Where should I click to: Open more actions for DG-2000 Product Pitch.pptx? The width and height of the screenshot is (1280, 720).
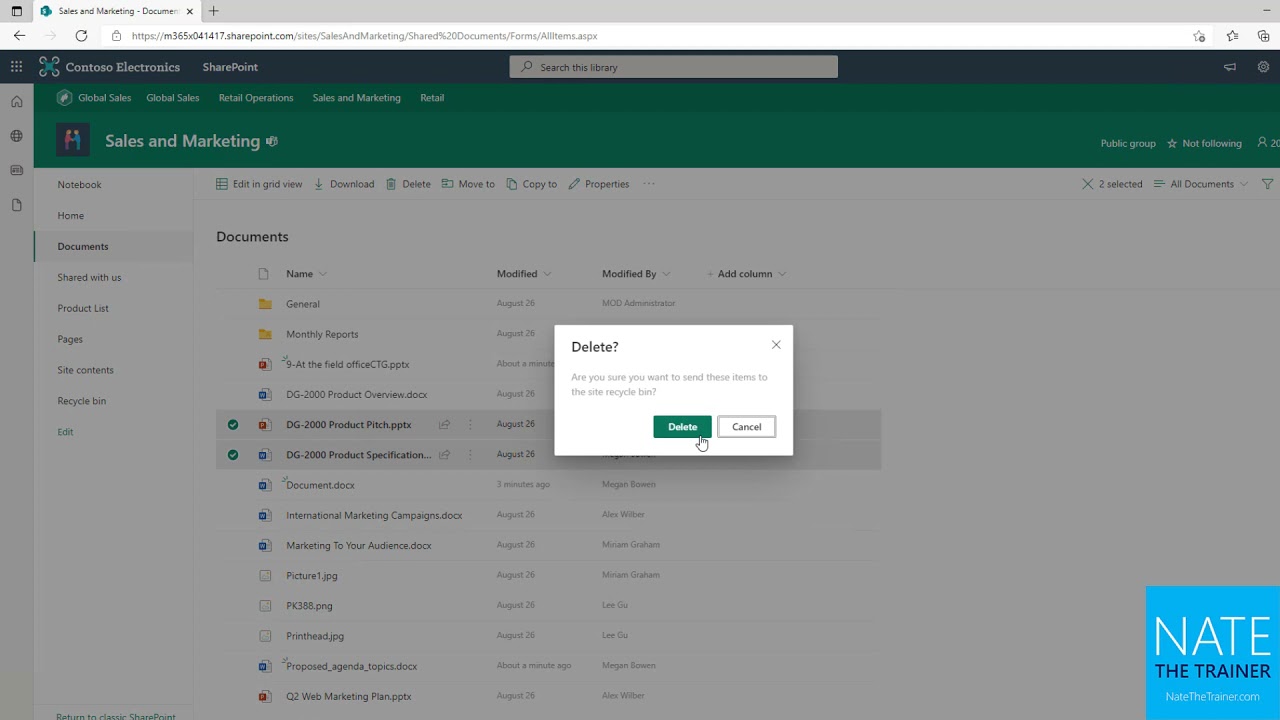pos(470,425)
